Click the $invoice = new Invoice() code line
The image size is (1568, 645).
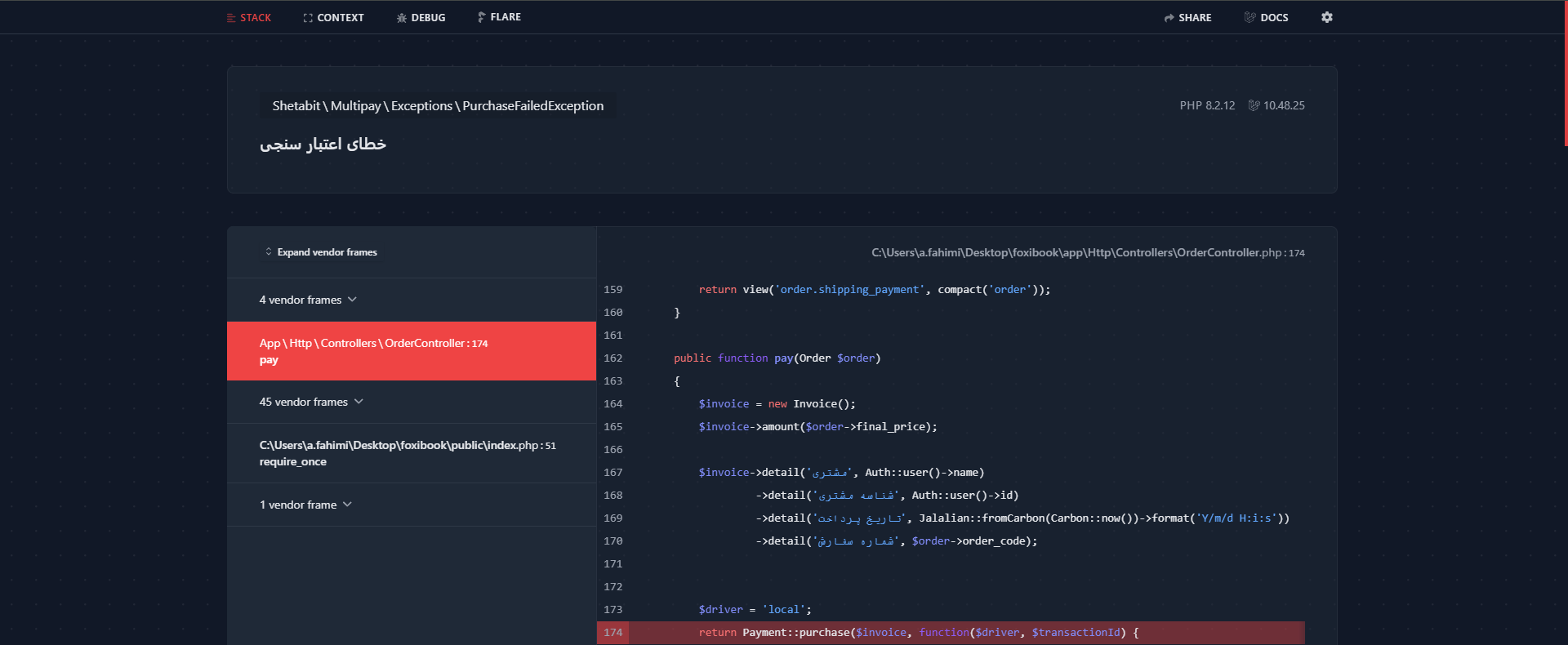coord(777,404)
